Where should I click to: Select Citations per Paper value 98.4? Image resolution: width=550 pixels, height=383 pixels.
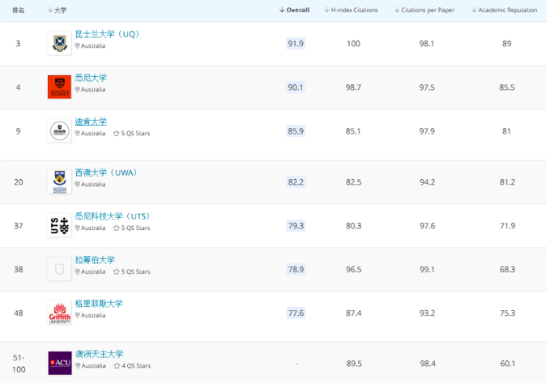point(428,363)
